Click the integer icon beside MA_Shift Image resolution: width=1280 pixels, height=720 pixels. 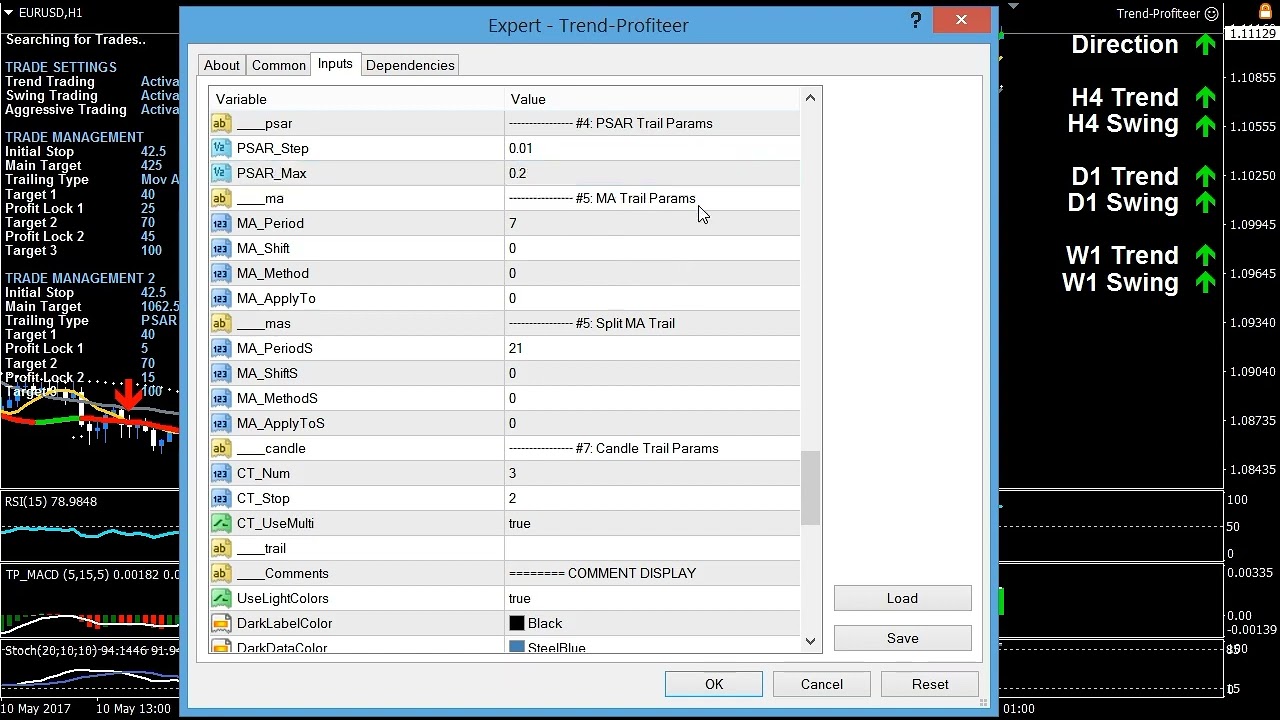(x=221, y=248)
